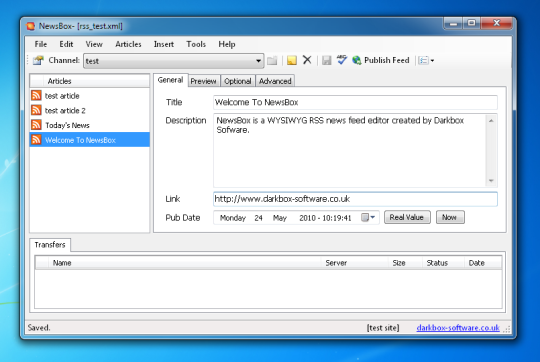Open the Tools menu

196,44
